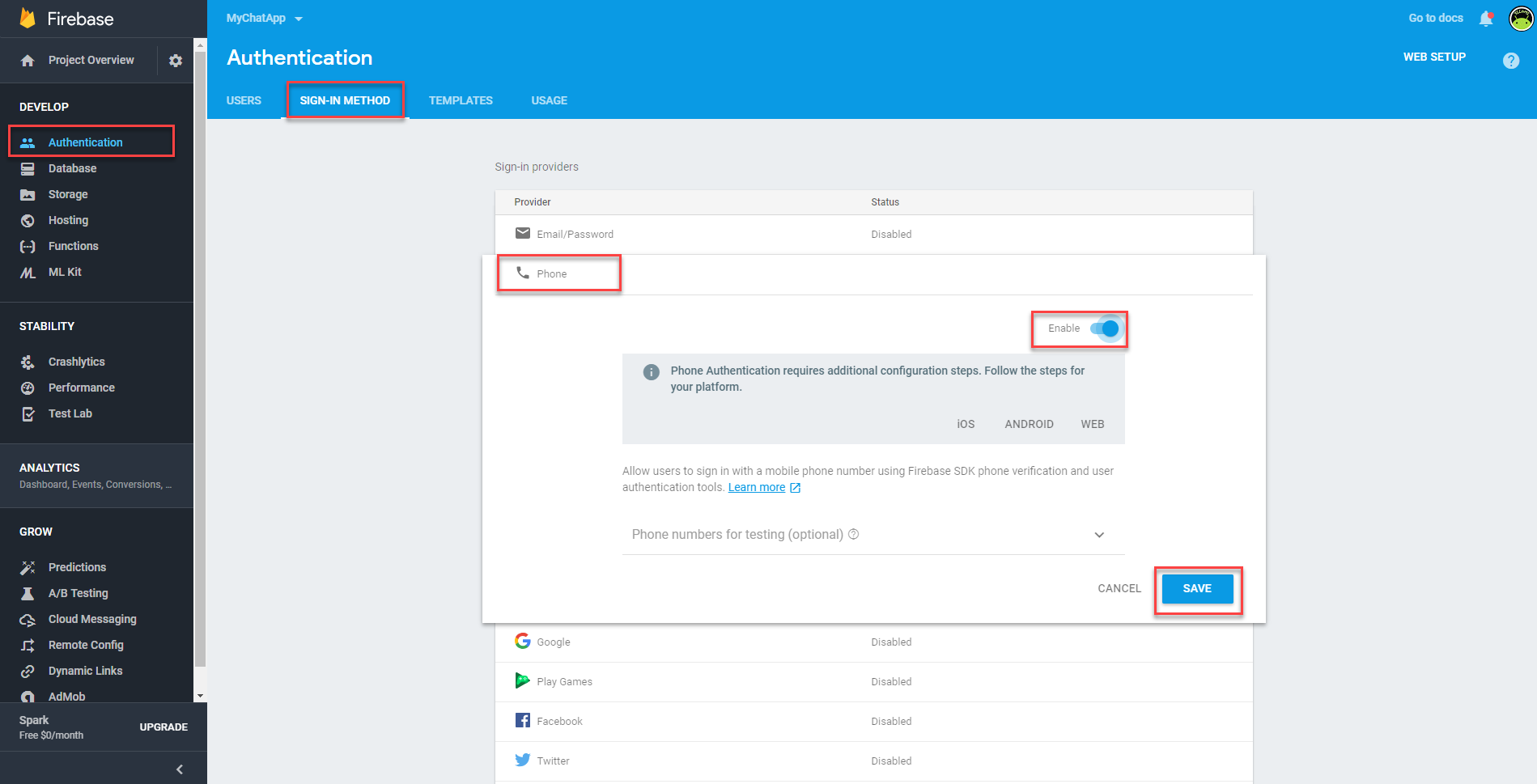Open the user account avatar

click(x=1521, y=19)
